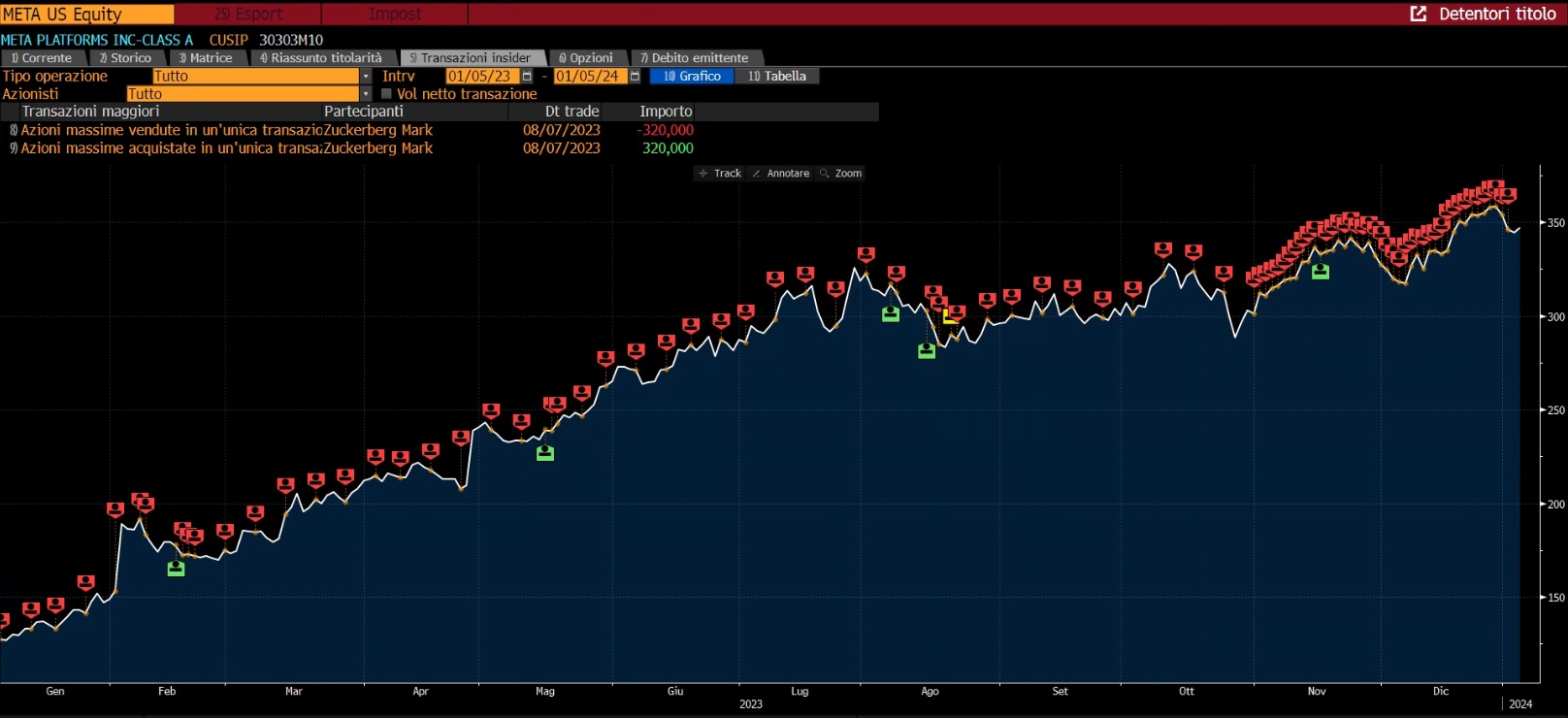
Task: Click the 200 price axis label
Action: [x=1555, y=505]
